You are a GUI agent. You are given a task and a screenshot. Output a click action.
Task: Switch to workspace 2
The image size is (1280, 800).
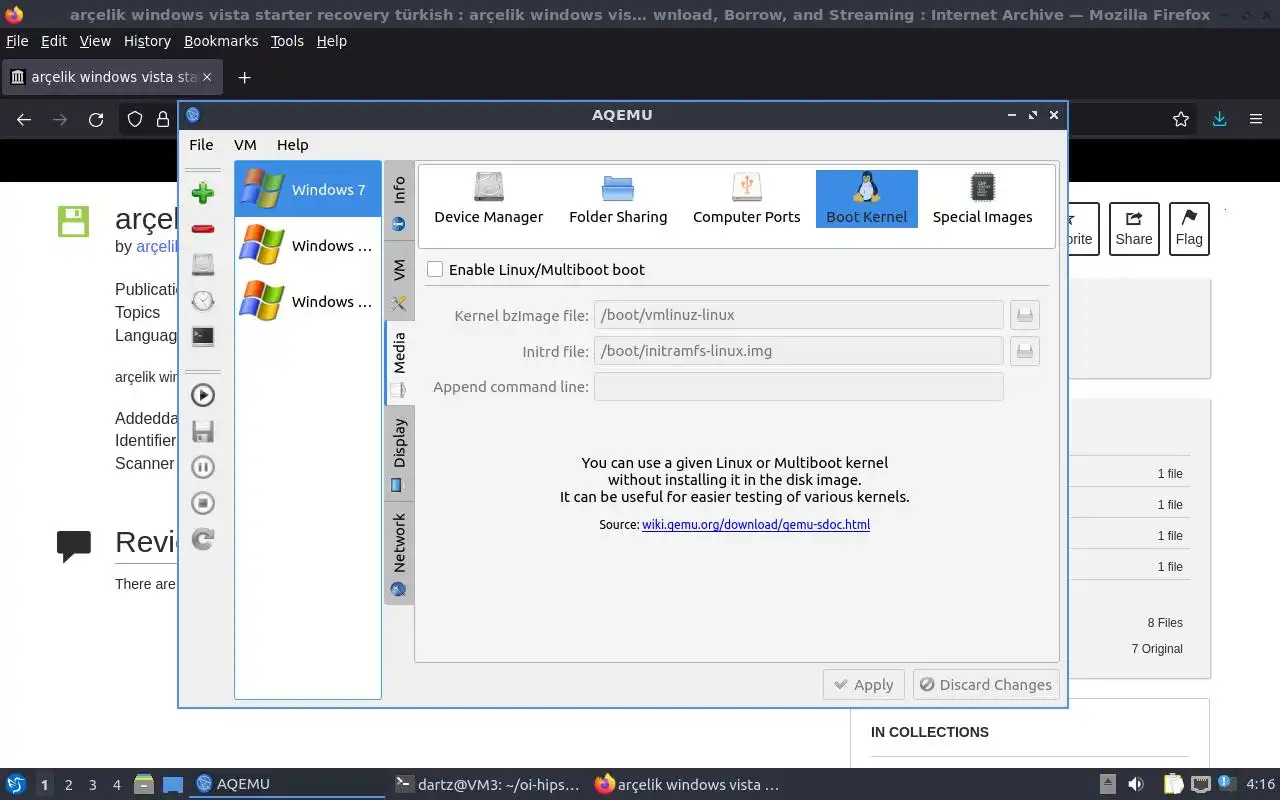[x=68, y=785]
